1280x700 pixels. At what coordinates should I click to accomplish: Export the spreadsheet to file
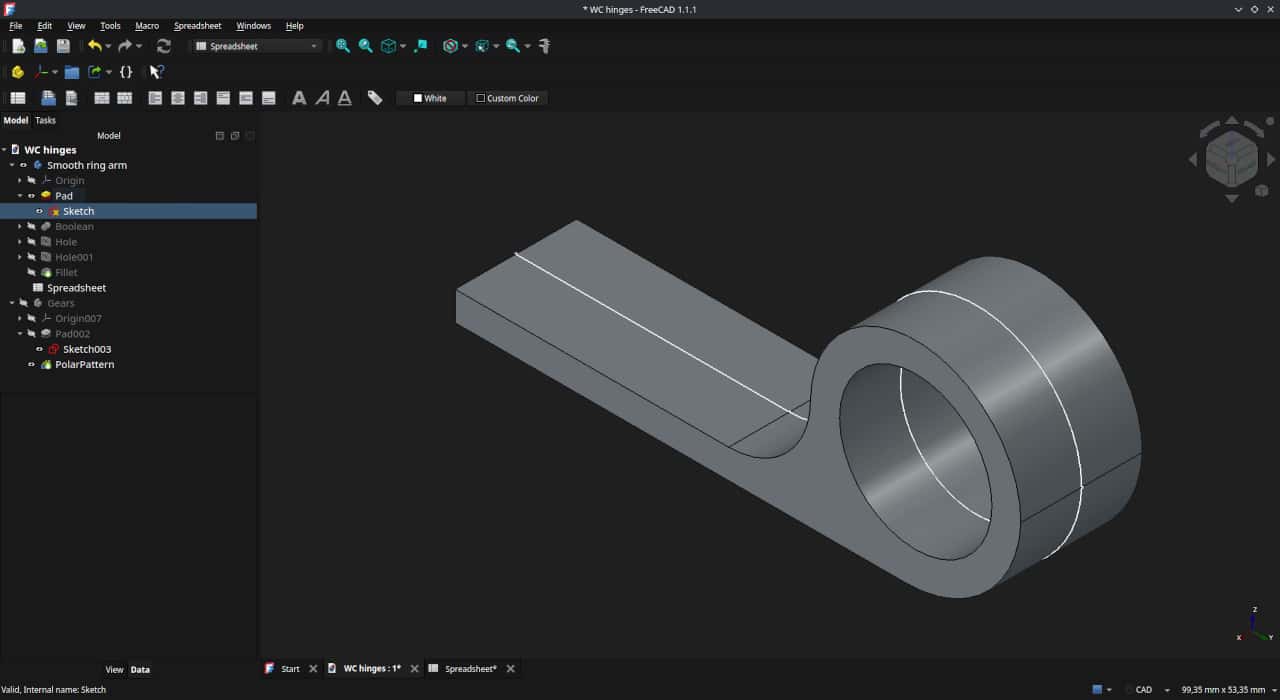(71, 98)
